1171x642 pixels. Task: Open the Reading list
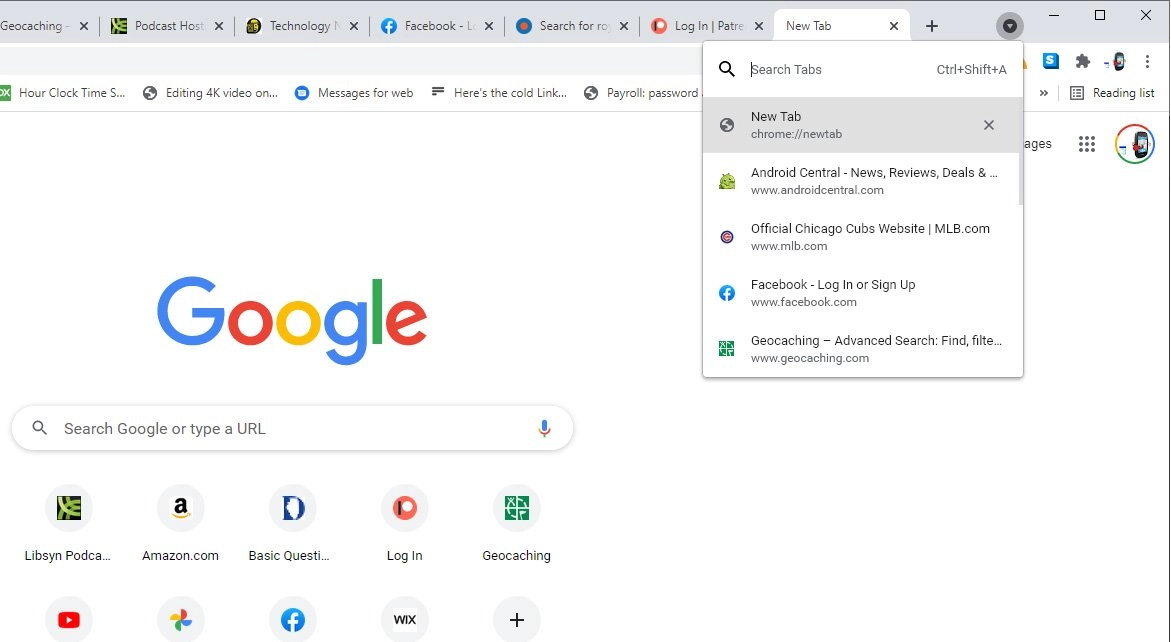coord(1113,93)
